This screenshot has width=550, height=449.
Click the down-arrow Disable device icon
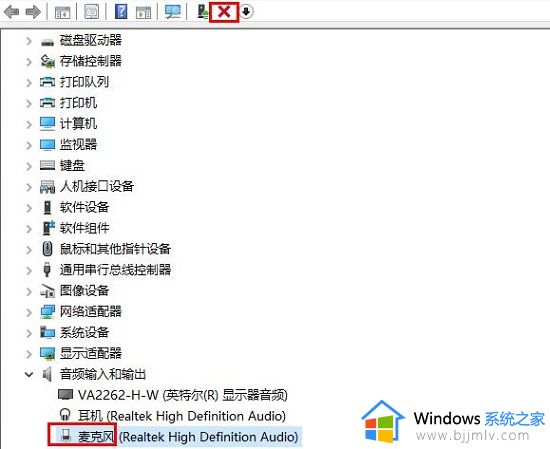click(247, 12)
